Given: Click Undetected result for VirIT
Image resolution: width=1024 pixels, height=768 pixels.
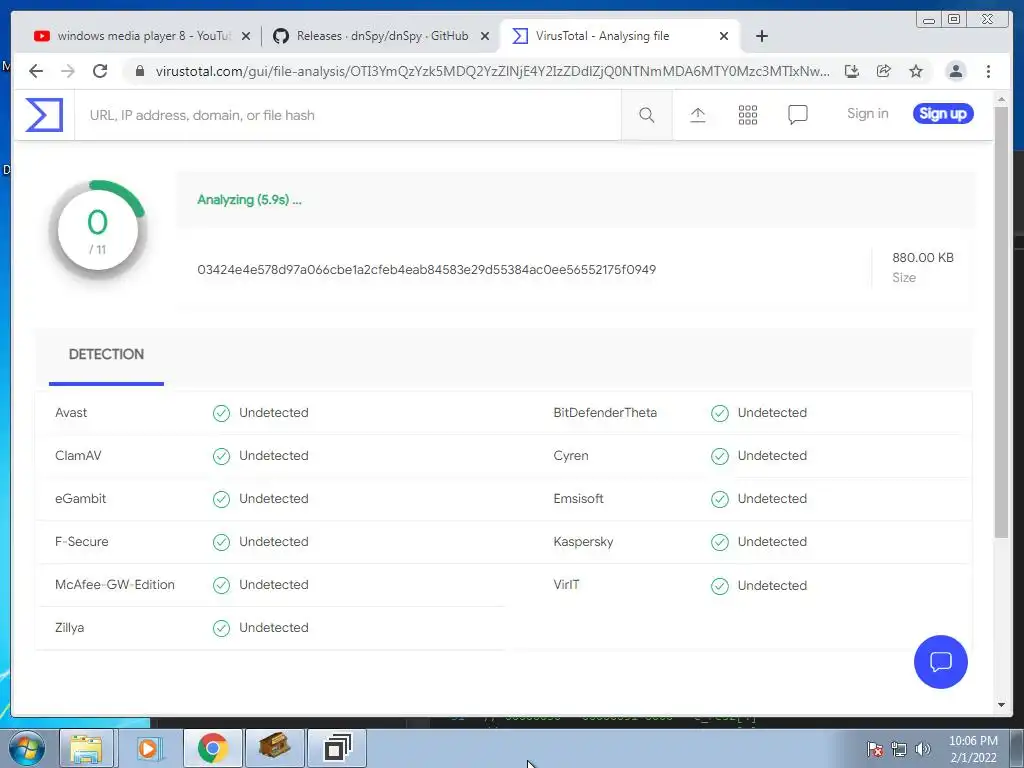Looking at the screenshot, I should pos(772,586).
